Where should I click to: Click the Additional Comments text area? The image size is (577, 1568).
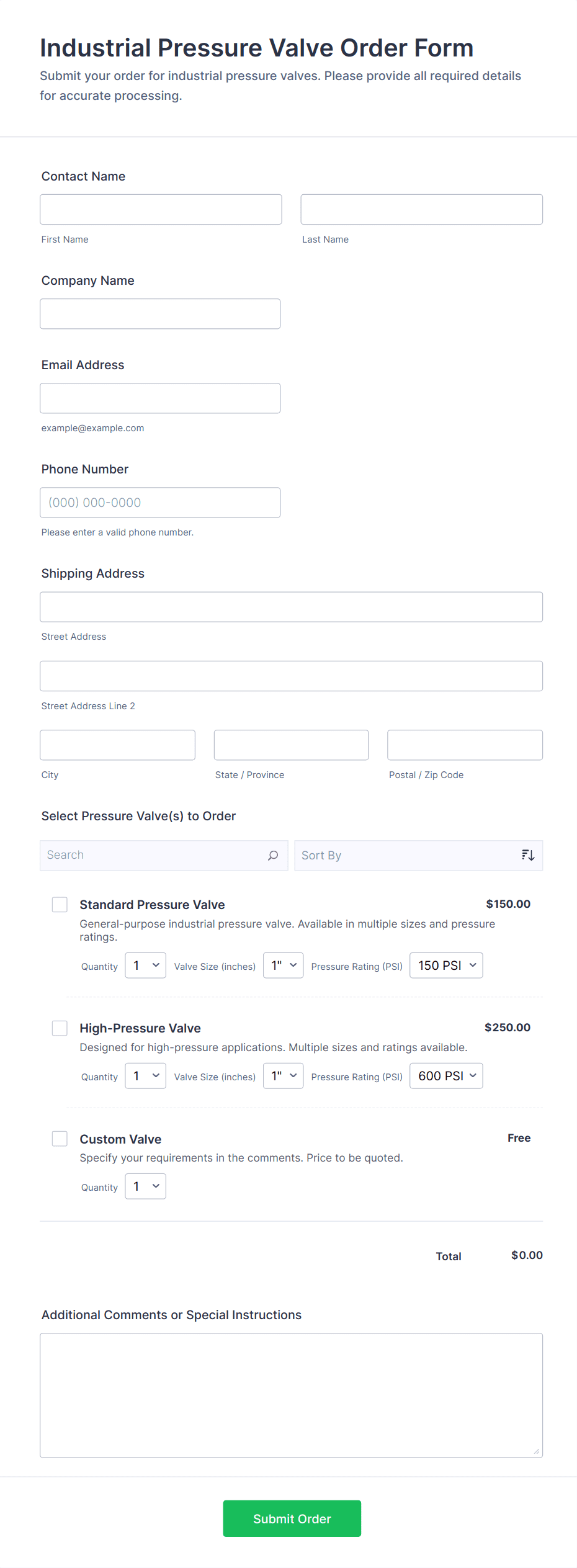[x=292, y=1396]
